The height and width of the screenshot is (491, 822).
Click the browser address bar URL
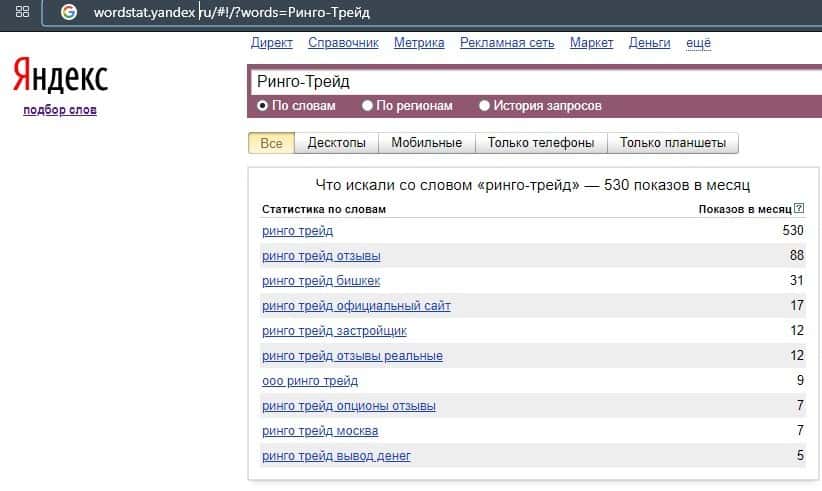coord(230,13)
